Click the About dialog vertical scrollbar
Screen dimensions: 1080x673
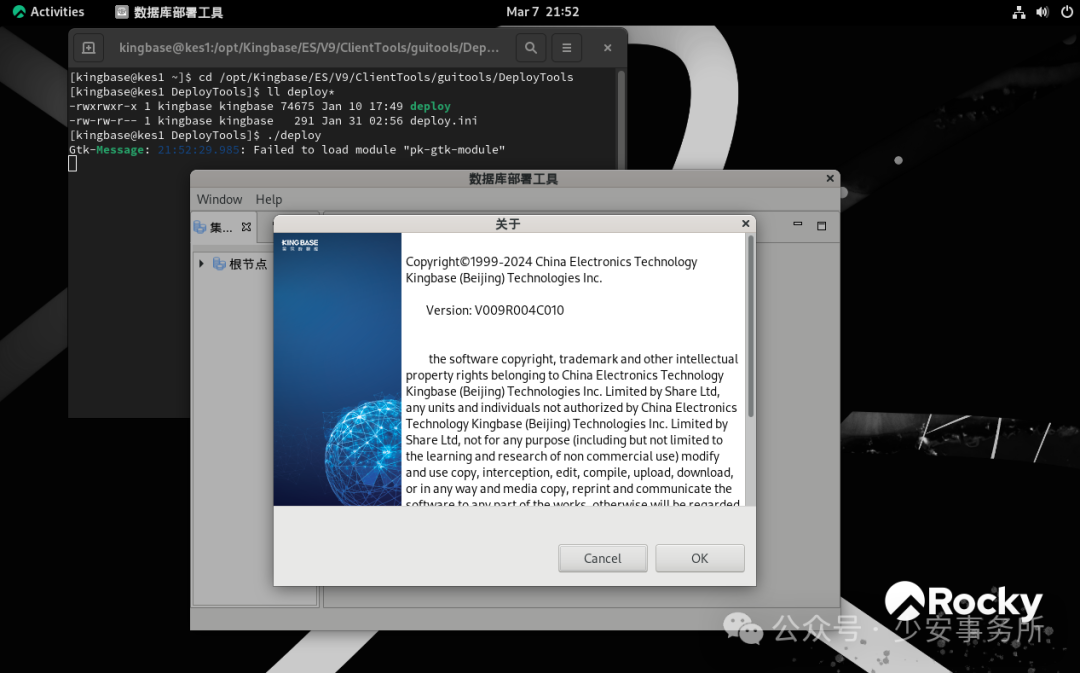(751, 327)
